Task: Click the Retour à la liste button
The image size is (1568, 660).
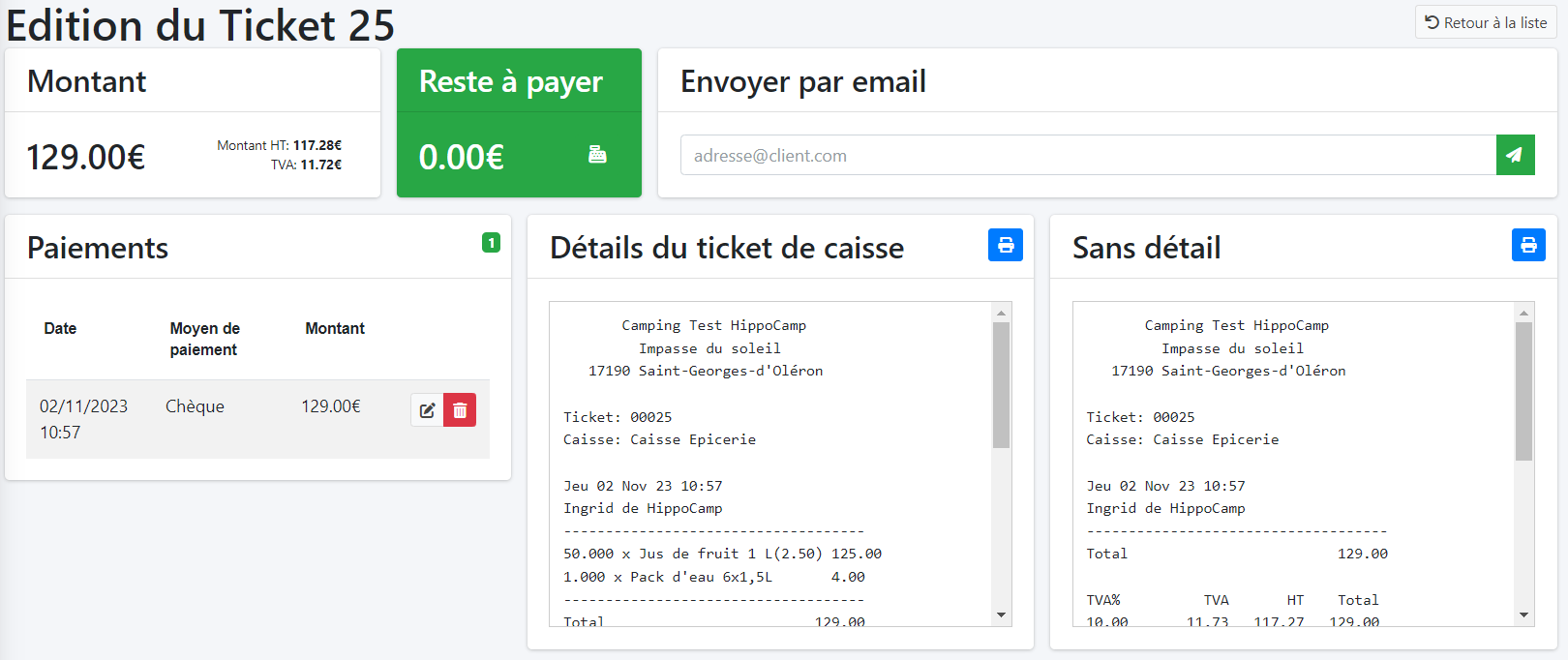Action: (1486, 22)
